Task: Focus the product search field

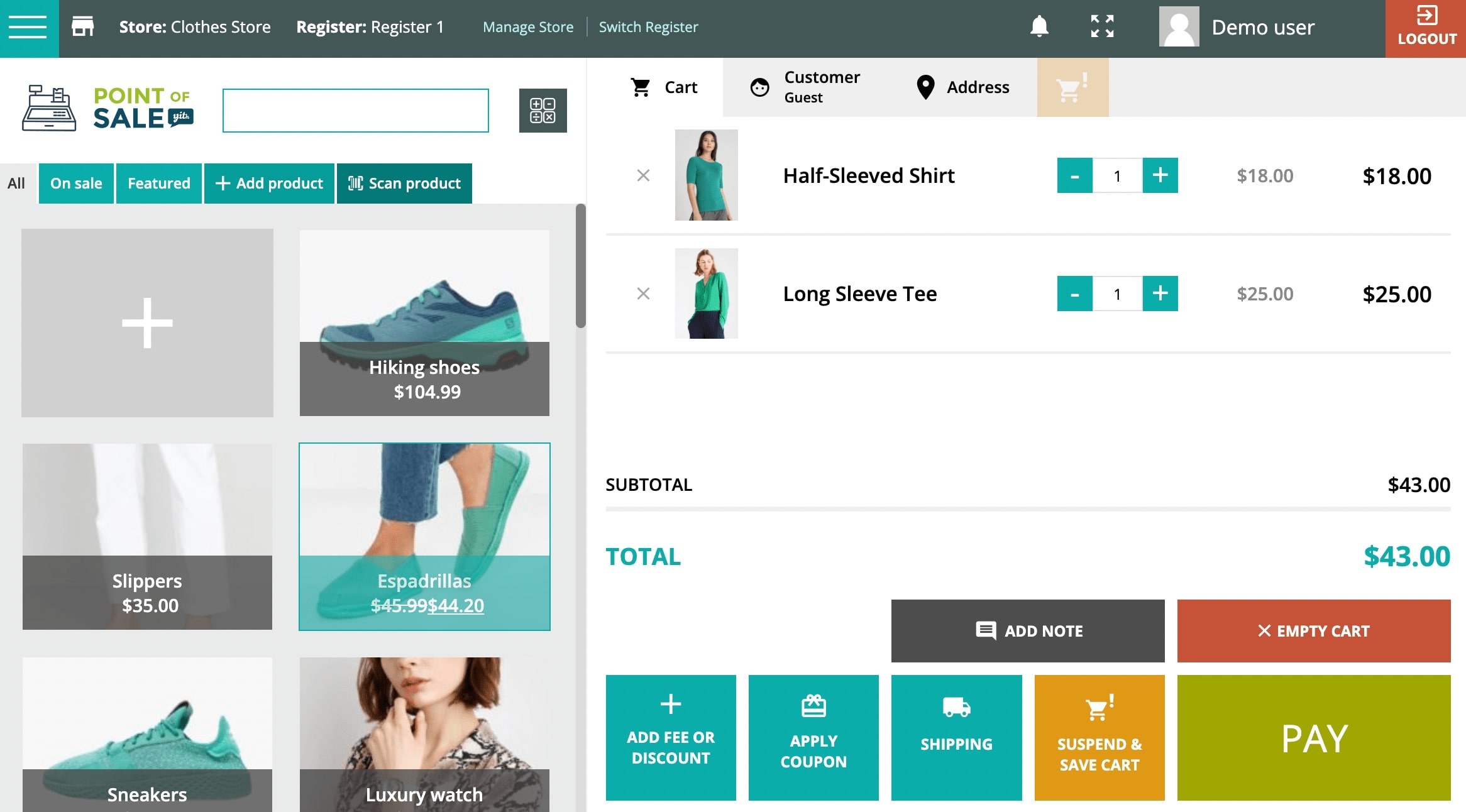Action: tap(355, 111)
